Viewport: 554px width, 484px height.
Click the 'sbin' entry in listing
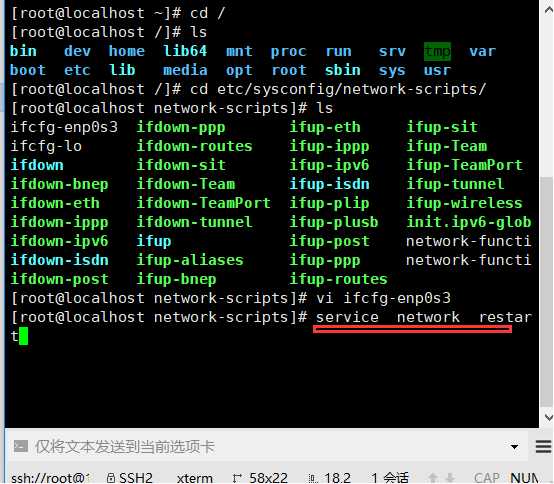pyautogui.click(x=343, y=70)
